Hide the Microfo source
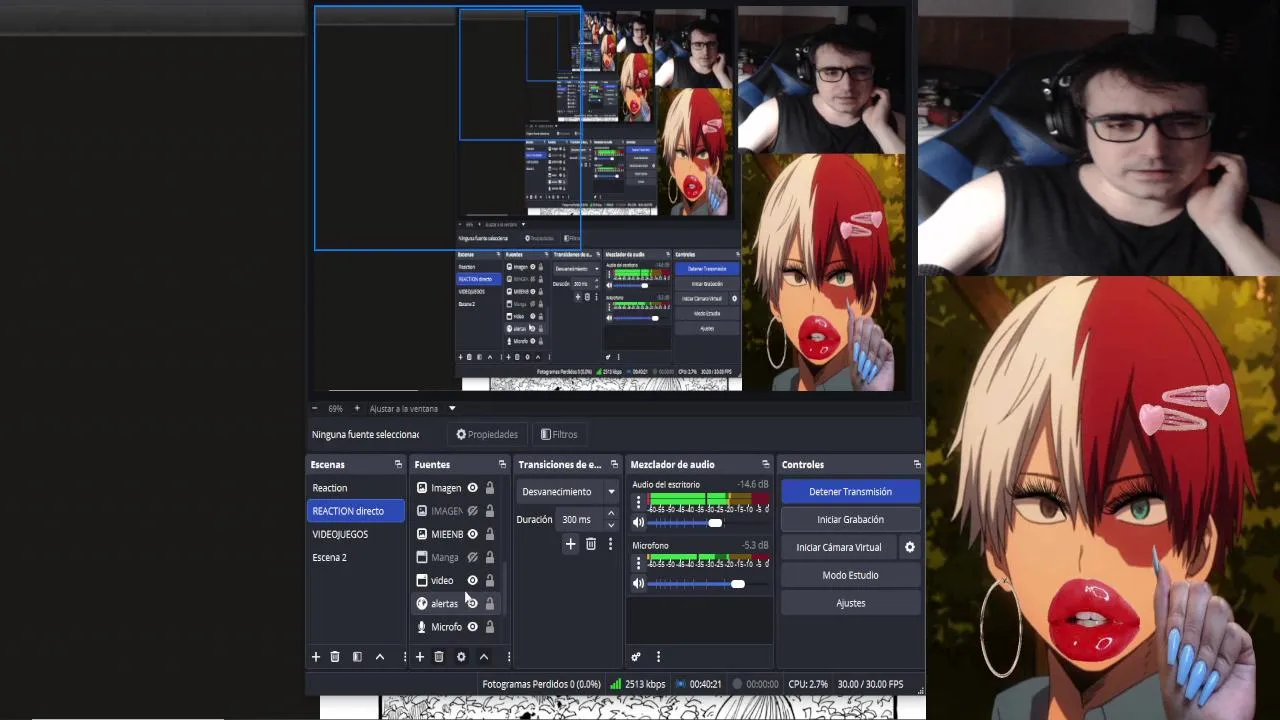Screen dimensions: 1280x720 coord(473,627)
